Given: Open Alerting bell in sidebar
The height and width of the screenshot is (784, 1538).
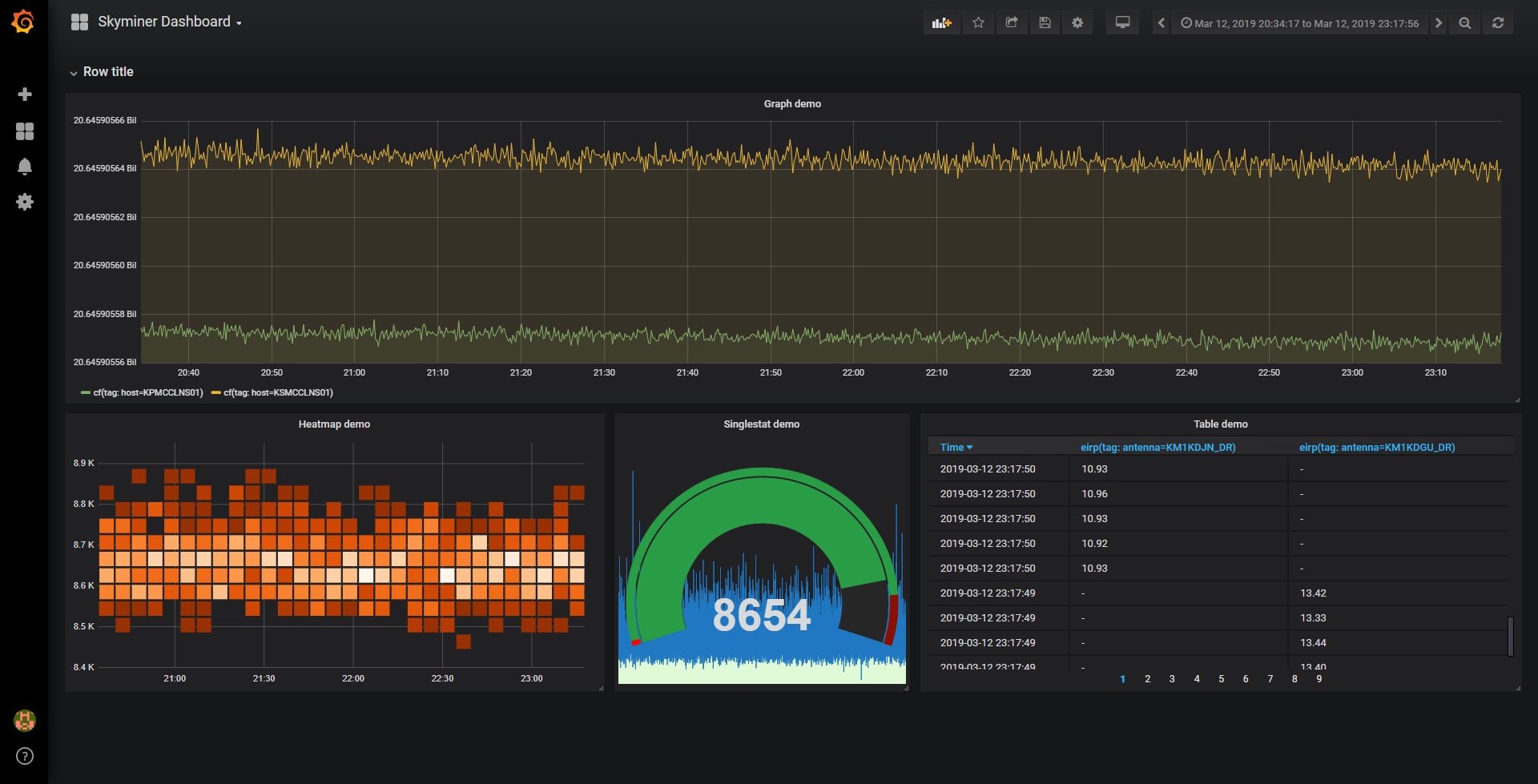Looking at the screenshot, I should pos(25,167).
